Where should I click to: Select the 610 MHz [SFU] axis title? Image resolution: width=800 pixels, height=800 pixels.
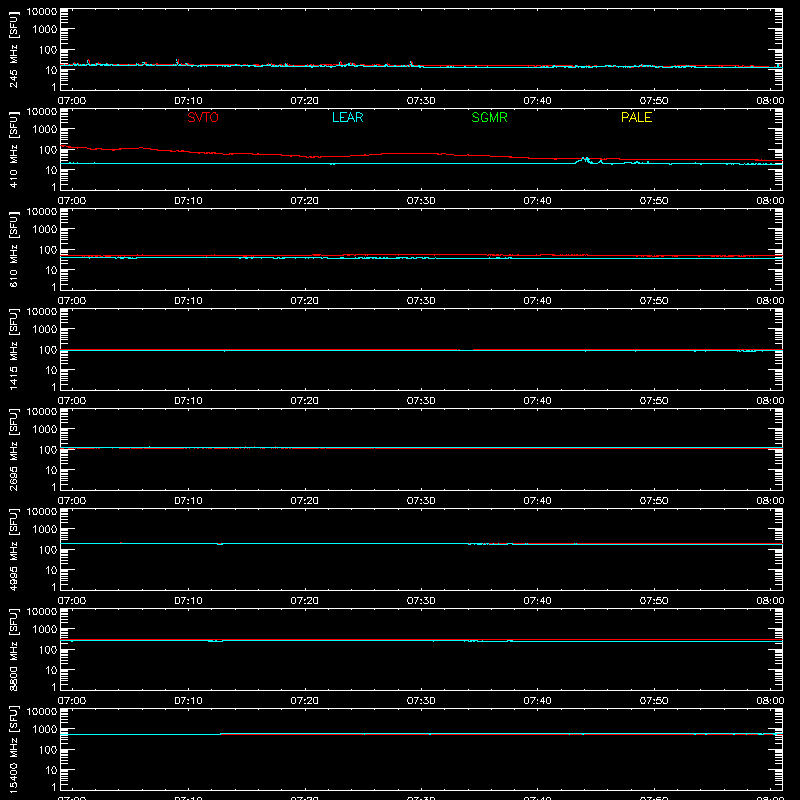(14, 249)
